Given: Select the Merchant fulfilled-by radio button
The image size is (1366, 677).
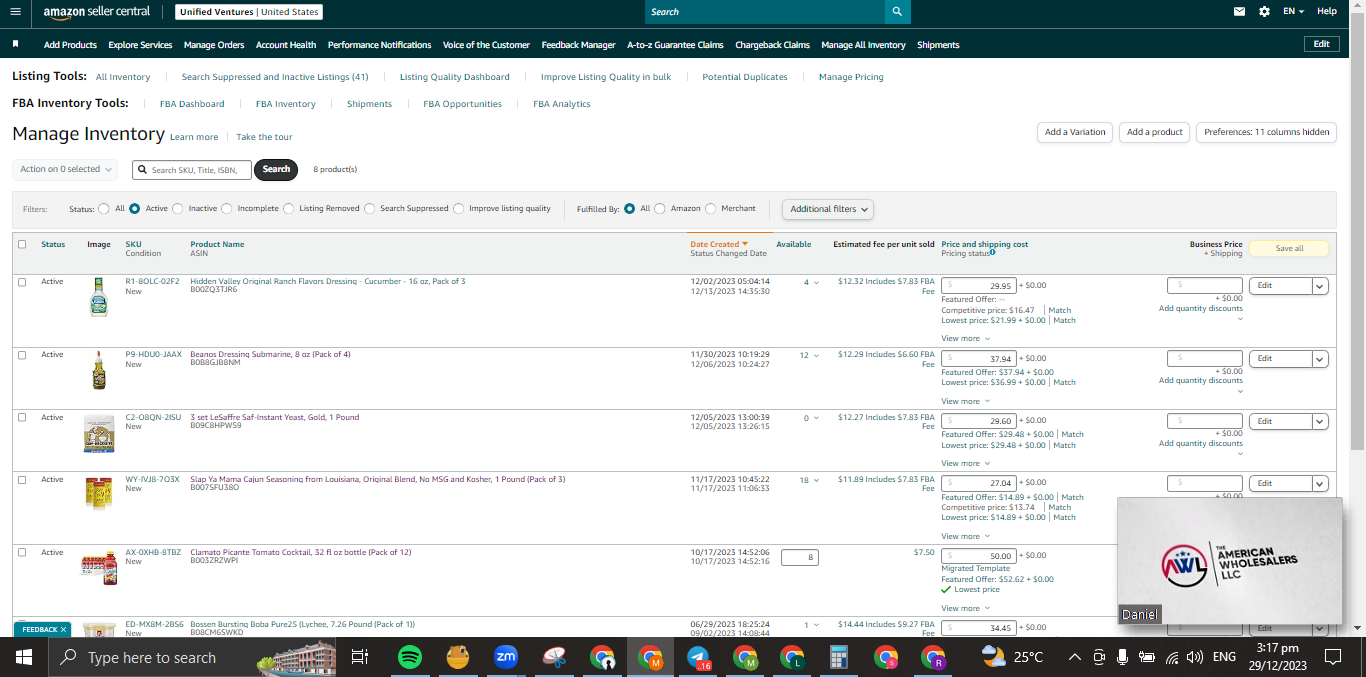Looking at the screenshot, I should click(711, 209).
